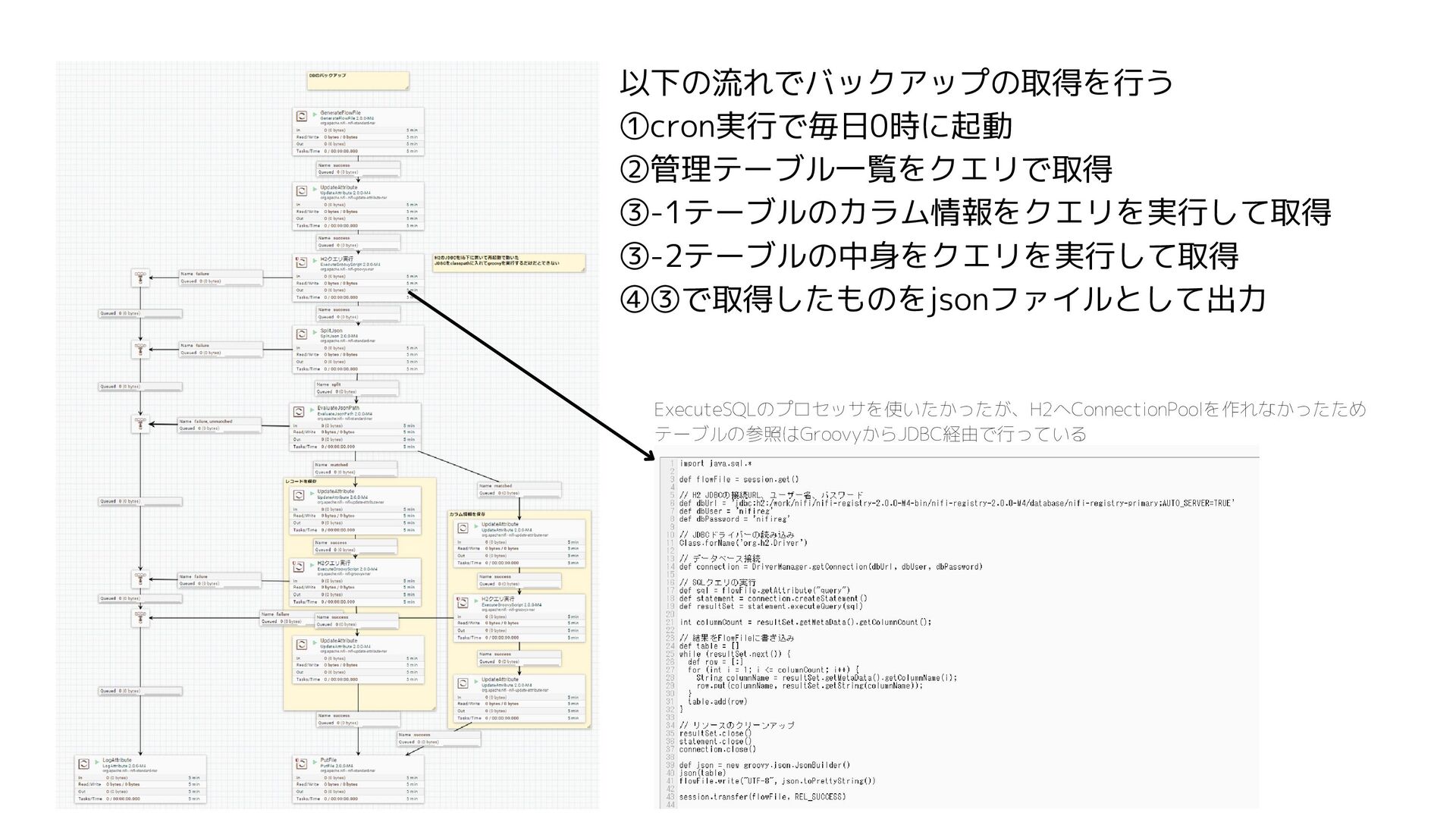Click the カラム情報を保存 label heading
Viewport: 1456px width, 819px height.
point(468,514)
